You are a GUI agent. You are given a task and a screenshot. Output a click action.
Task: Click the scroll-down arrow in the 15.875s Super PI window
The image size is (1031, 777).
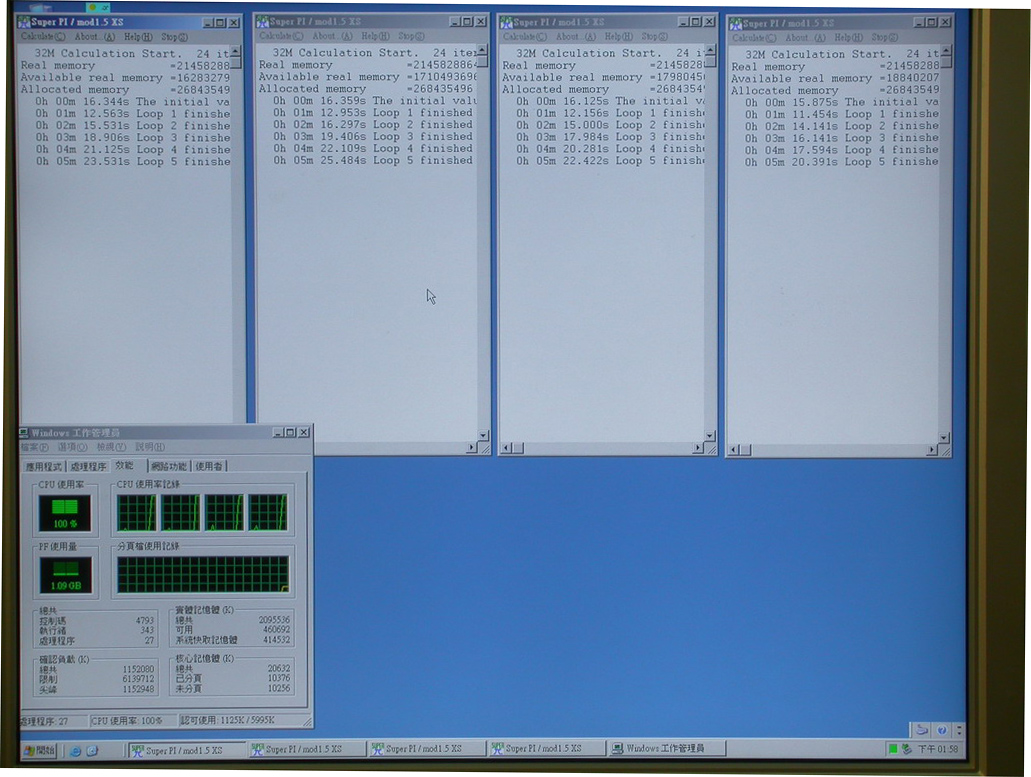[944, 438]
